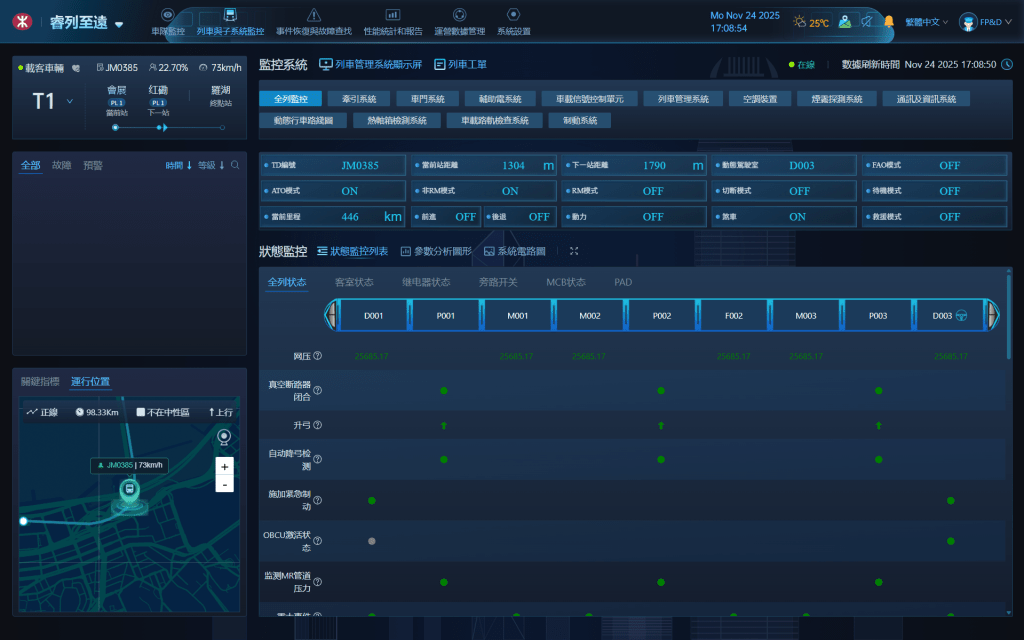This screenshot has width=1024, height=640.
Task: Open the 運營數據管理 module icon
Action: [x=459, y=13]
